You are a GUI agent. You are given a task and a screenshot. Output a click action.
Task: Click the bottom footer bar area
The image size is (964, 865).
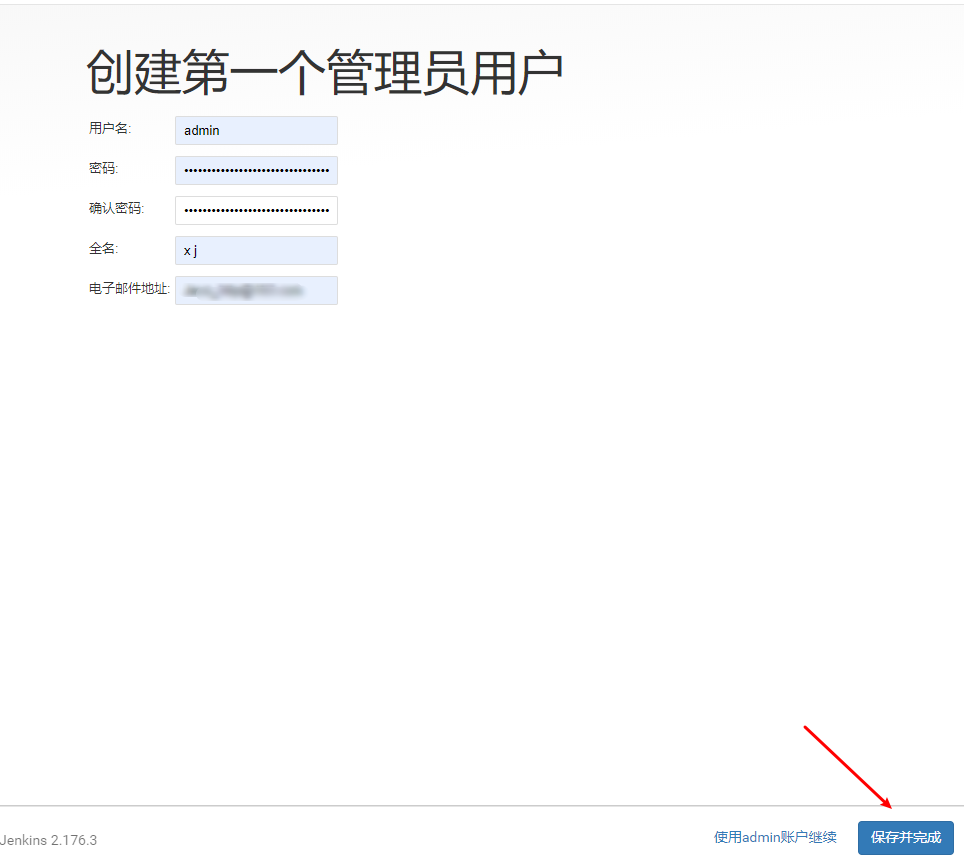coord(450,840)
